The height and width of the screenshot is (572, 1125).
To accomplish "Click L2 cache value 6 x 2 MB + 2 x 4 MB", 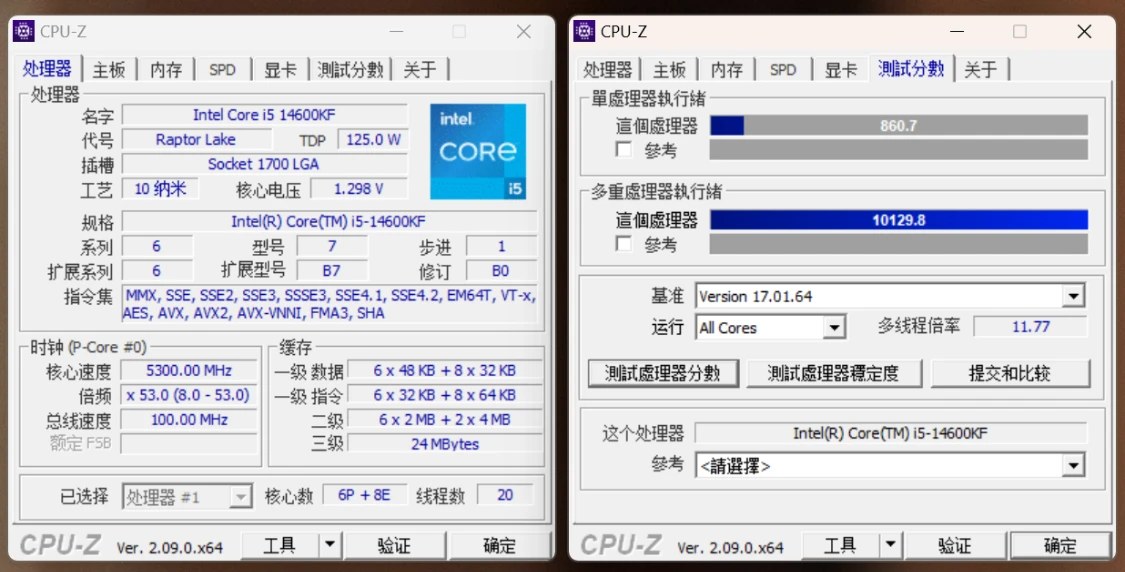I will [445, 419].
